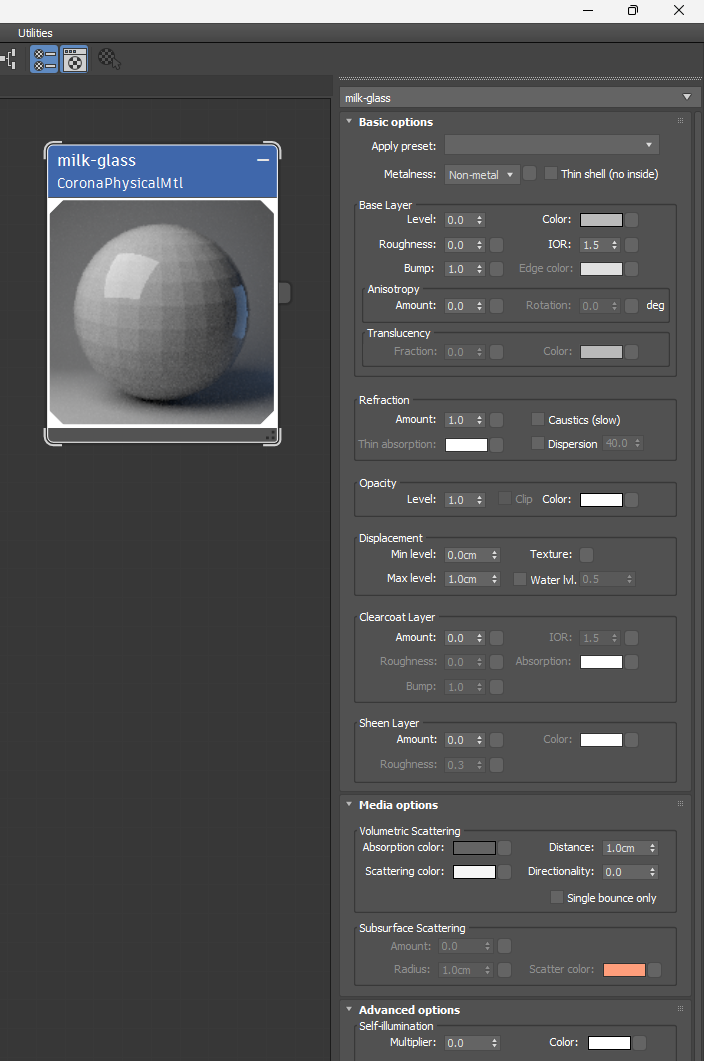Enable Thin shell (no inside) checkbox

click(x=551, y=173)
